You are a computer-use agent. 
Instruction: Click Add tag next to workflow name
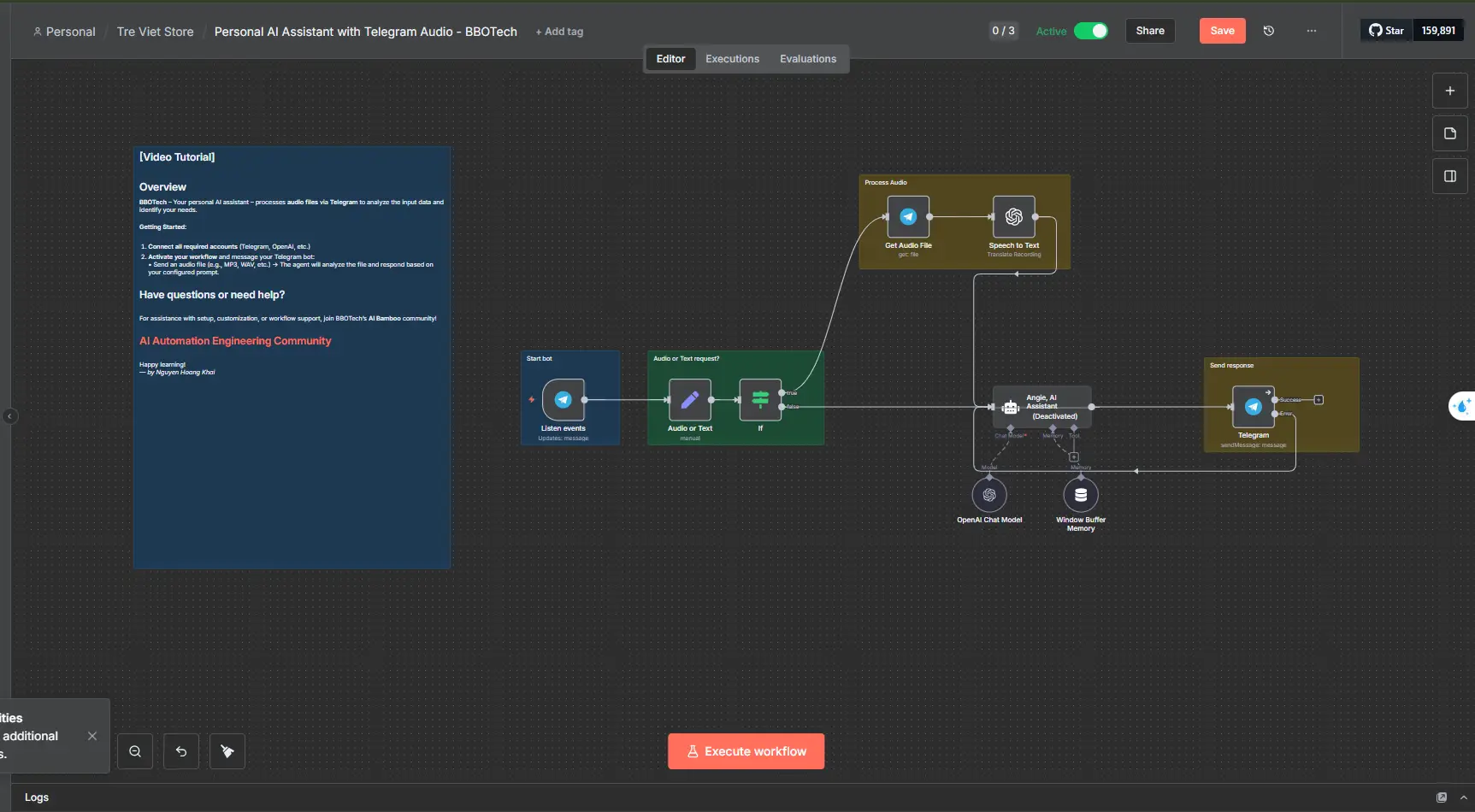[x=559, y=32]
